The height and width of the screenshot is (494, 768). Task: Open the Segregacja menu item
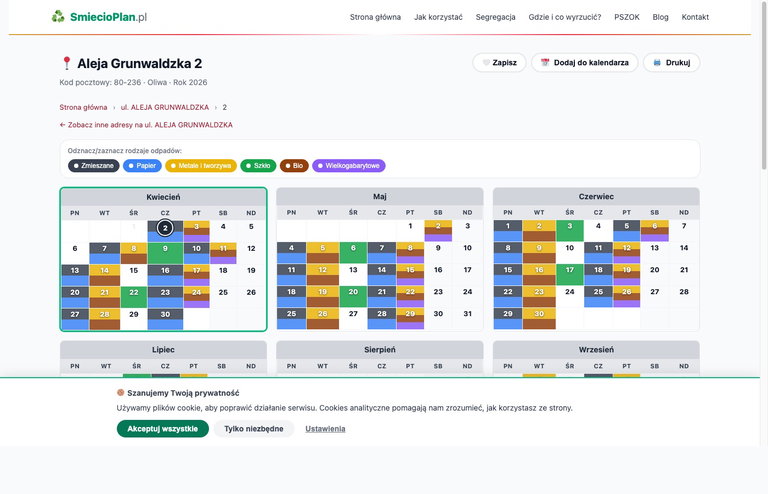[x=495, y=17]
